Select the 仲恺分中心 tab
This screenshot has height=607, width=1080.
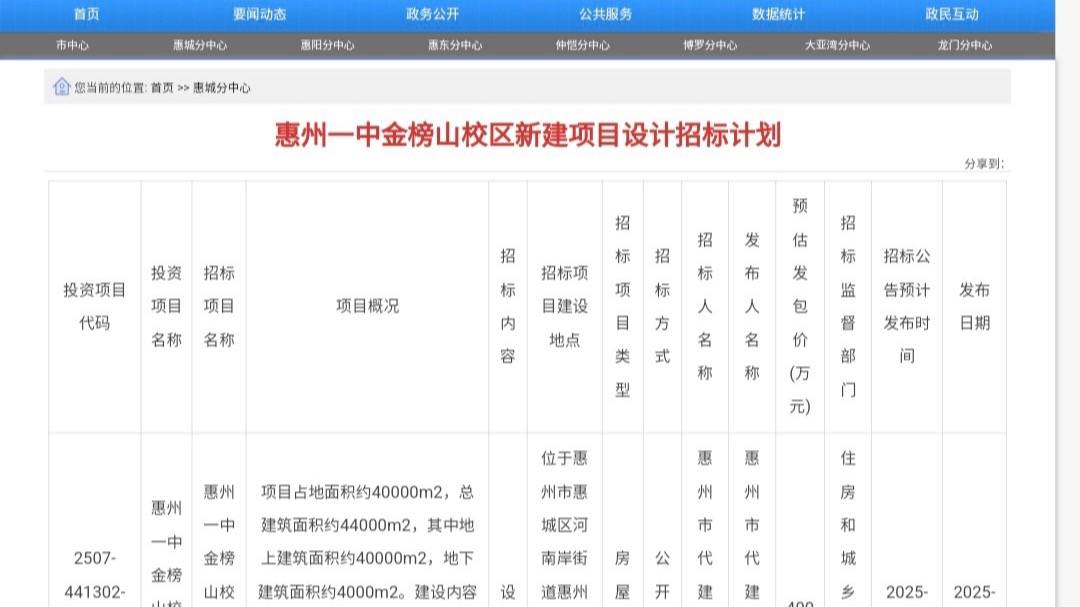pyautogui.click(x=582, y=45)
